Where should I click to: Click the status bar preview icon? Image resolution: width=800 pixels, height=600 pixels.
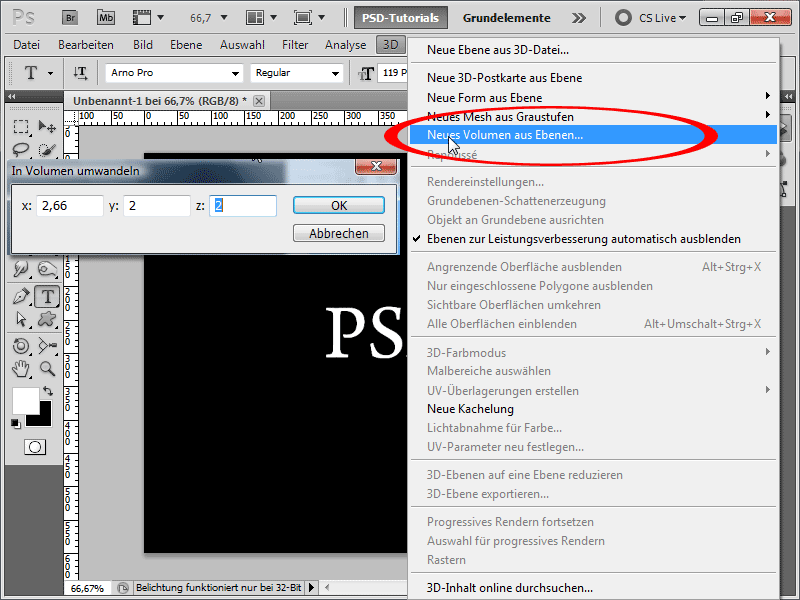[122, 588]
